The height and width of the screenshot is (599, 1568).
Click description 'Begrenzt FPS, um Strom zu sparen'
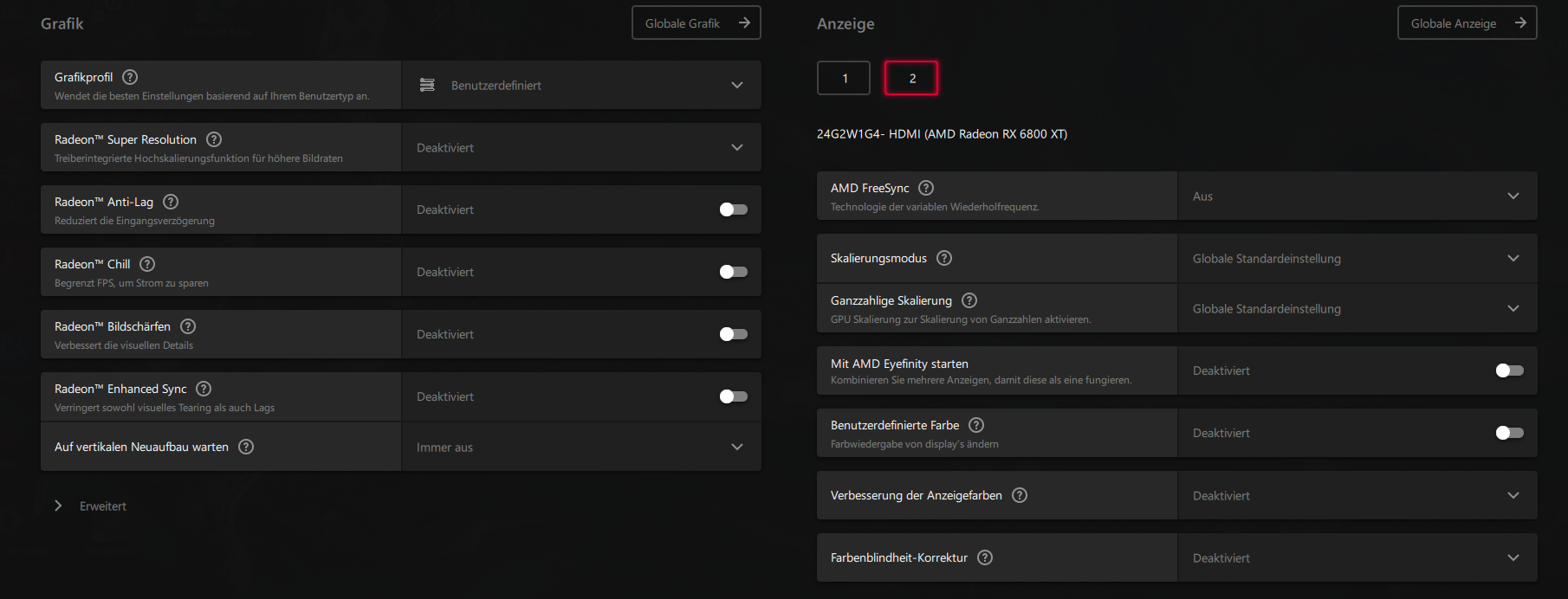132,283
